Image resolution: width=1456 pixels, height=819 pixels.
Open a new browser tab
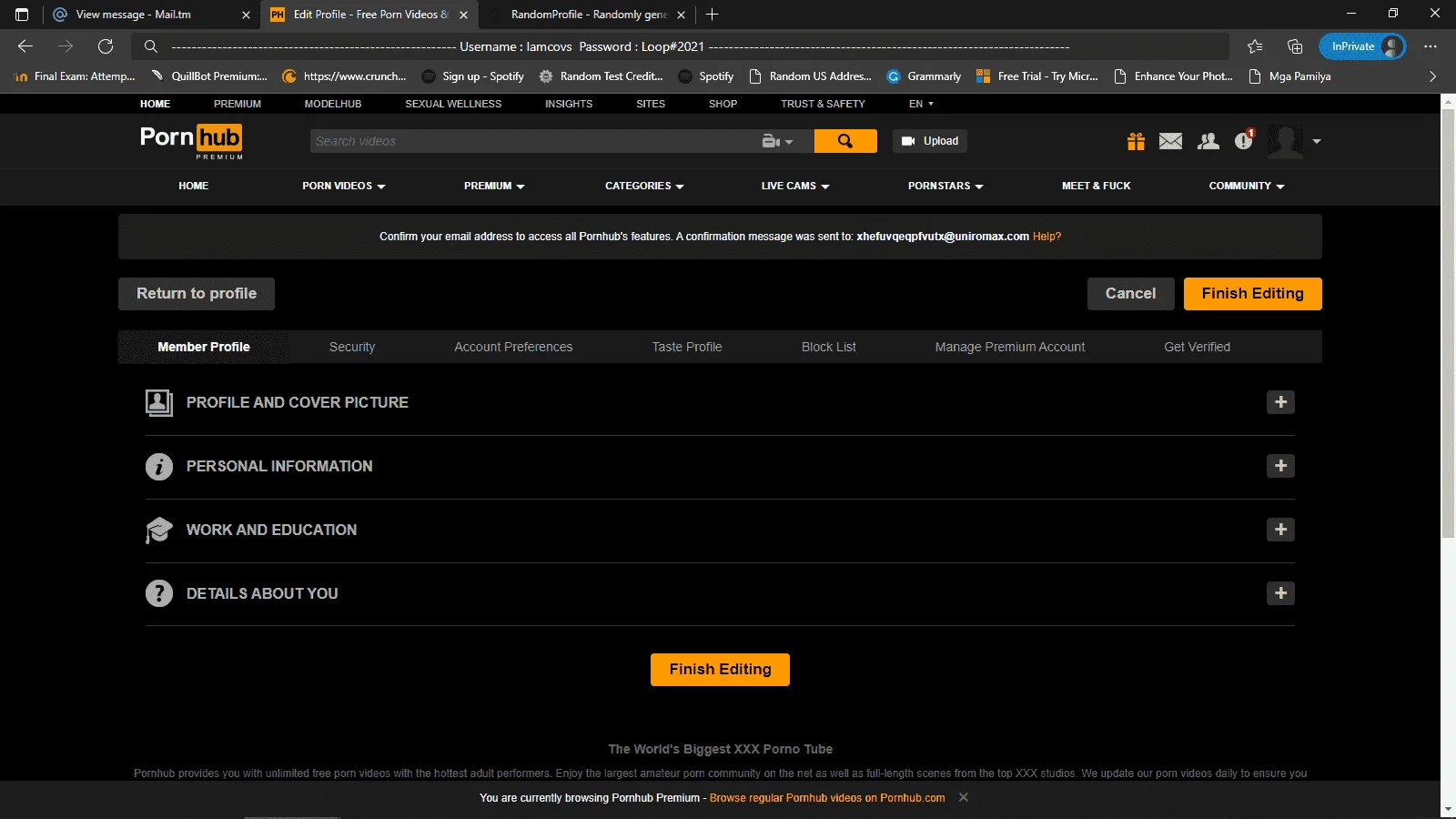713,15
